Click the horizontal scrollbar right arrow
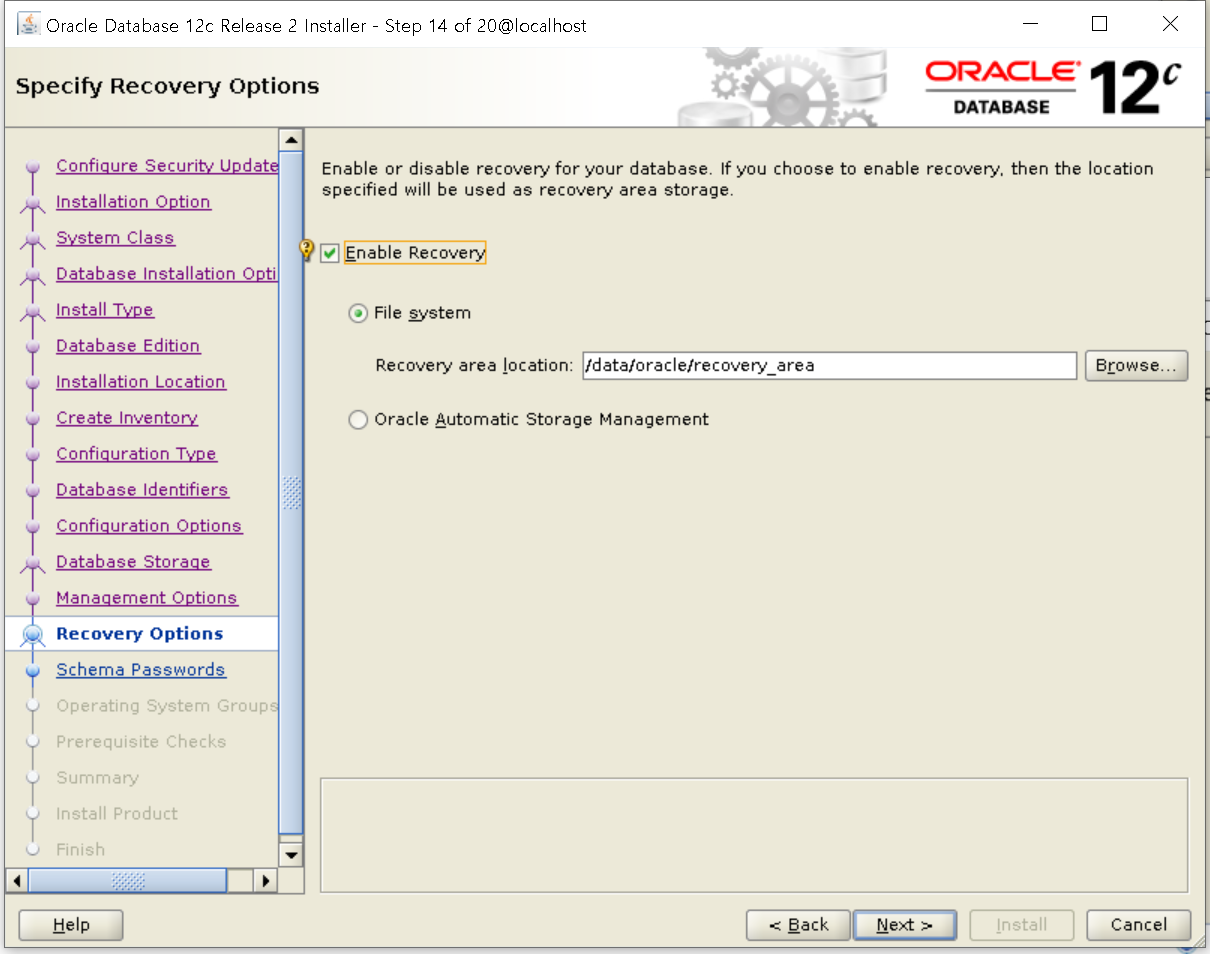Screen dimensions: 1210x954 265,881
